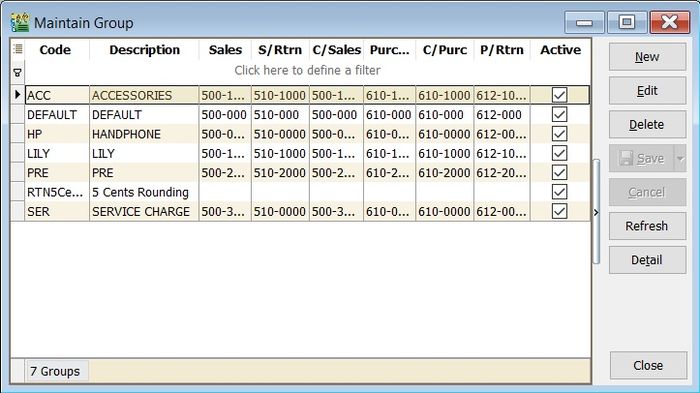Minimize the Maintain Group window

pyautogui.click(x=584, y=22)
